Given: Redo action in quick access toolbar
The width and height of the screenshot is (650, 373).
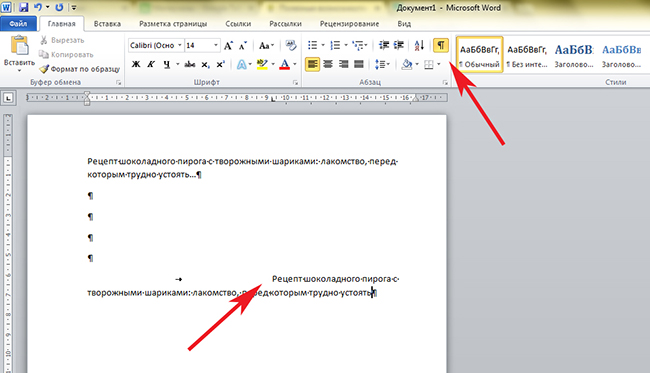Looking at the screenshot, I should point(59,7).
